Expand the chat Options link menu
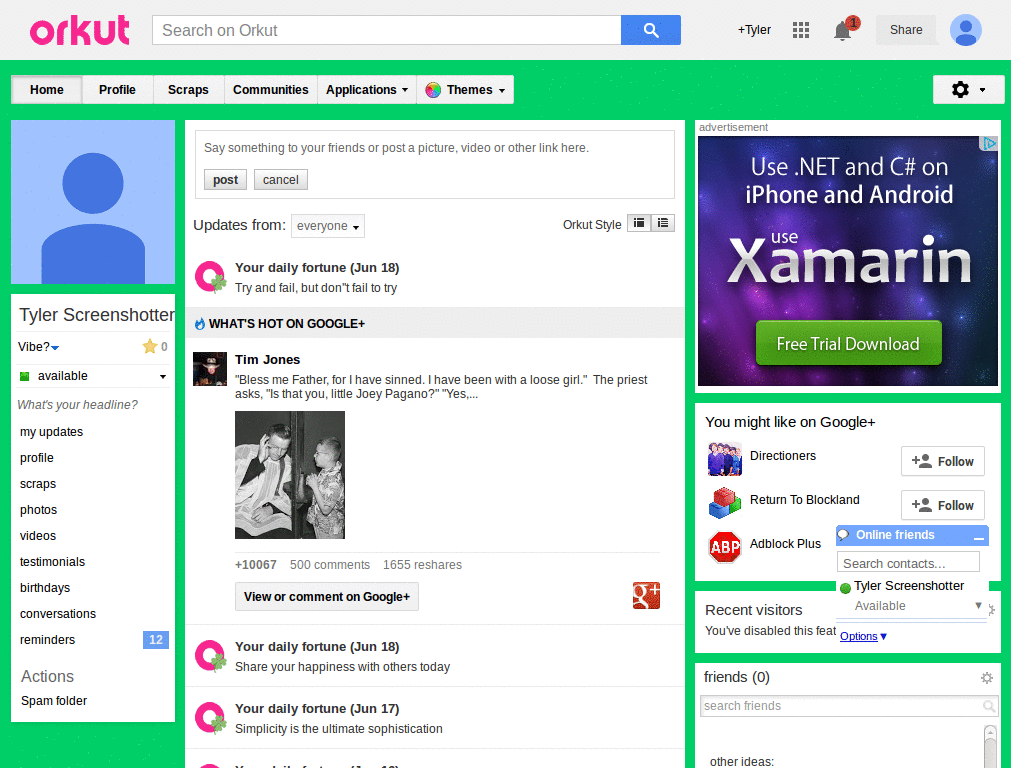 863,636
